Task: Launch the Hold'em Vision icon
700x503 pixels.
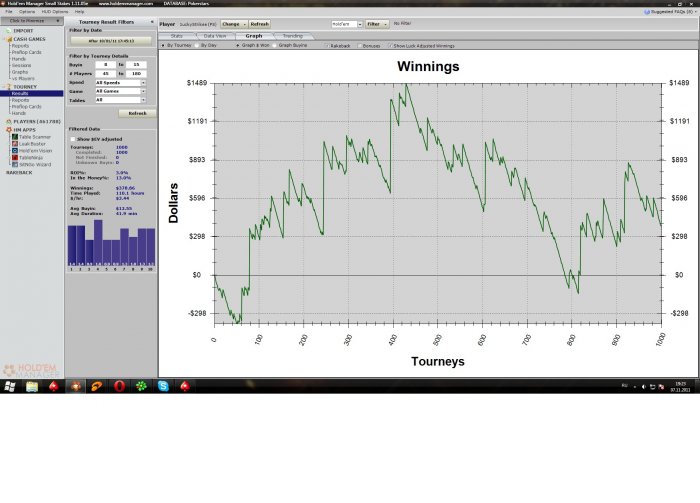Action: coord(15,151)
